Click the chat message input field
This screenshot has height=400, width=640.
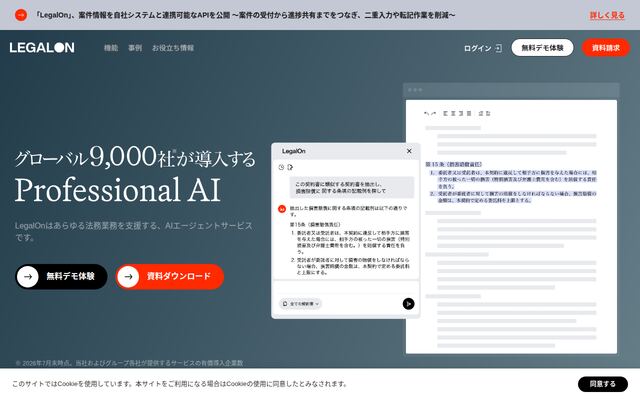tap(346, 288)
